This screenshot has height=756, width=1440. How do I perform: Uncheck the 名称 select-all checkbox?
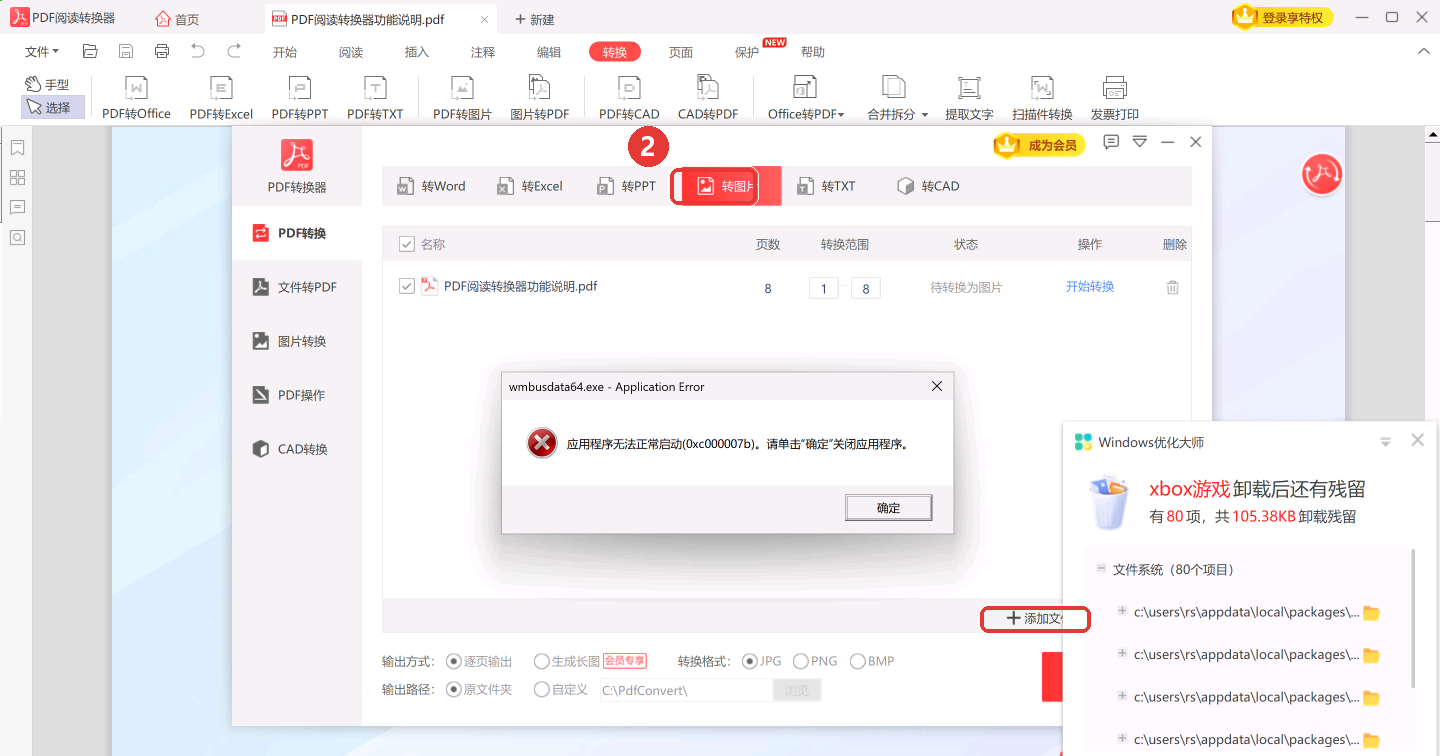[x=407, y=244]
